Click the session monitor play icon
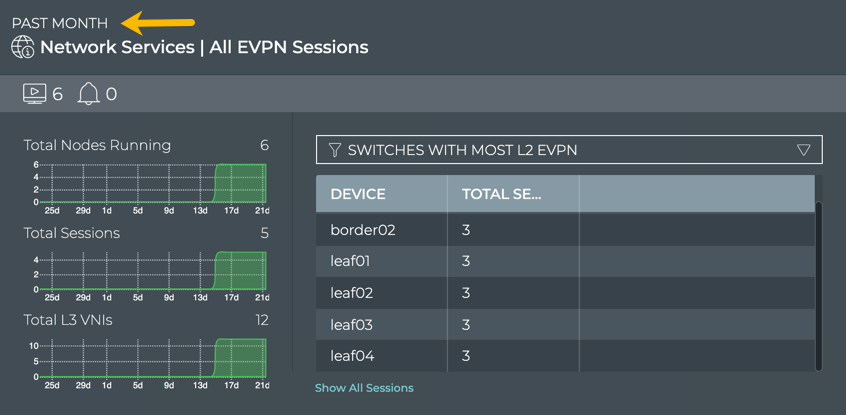 (34, 94)
